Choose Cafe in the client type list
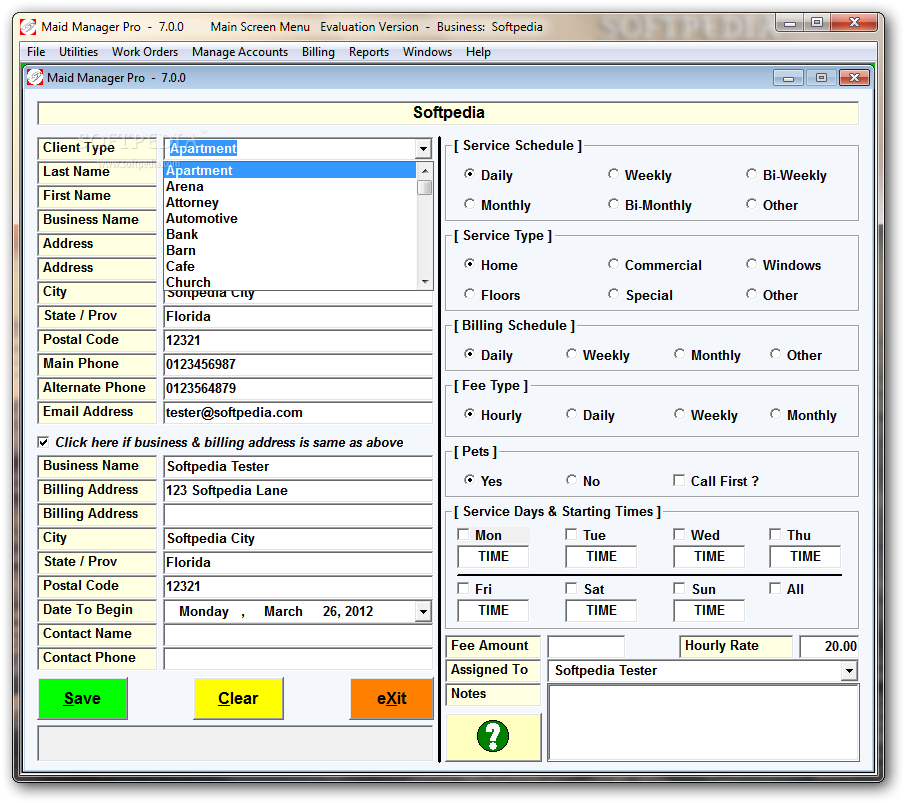Screen dimensions: 905x803 click(x=290, y=267)
